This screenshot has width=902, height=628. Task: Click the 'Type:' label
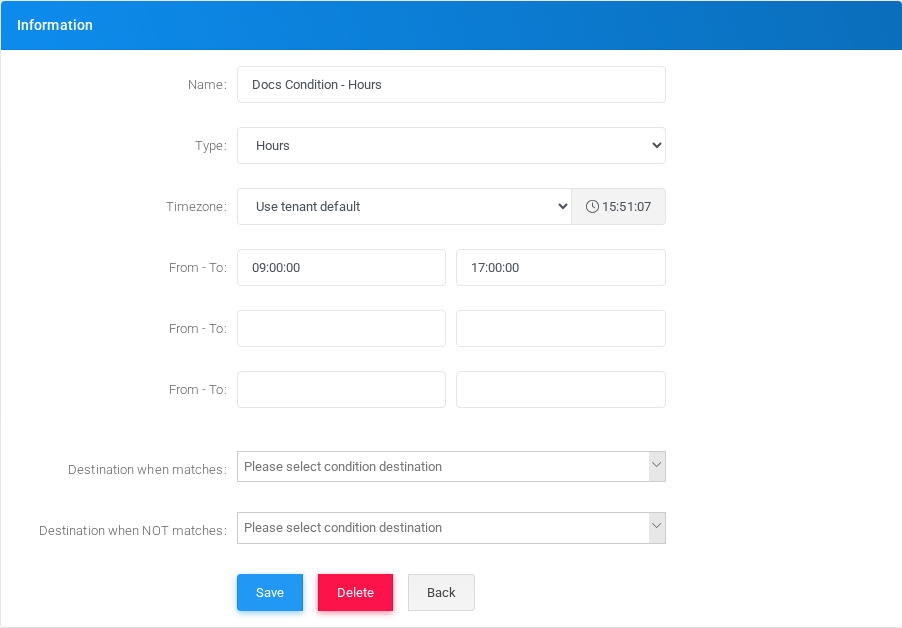pos(211,145)
